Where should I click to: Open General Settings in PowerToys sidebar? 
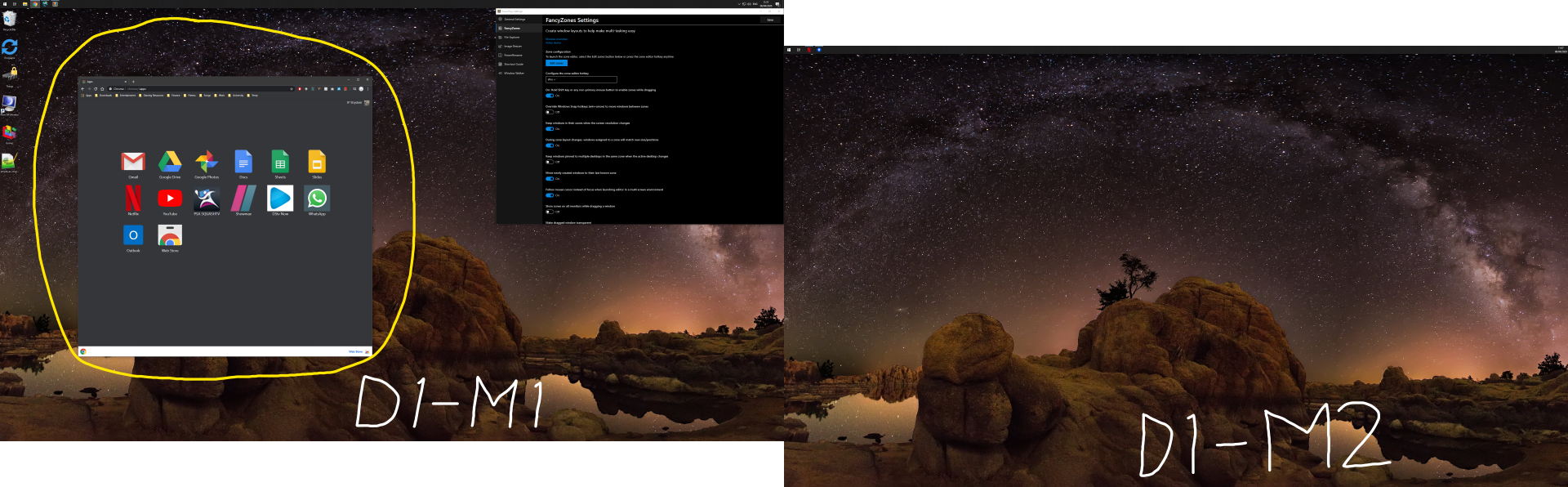pyautogui.click(x=519, y=19)
